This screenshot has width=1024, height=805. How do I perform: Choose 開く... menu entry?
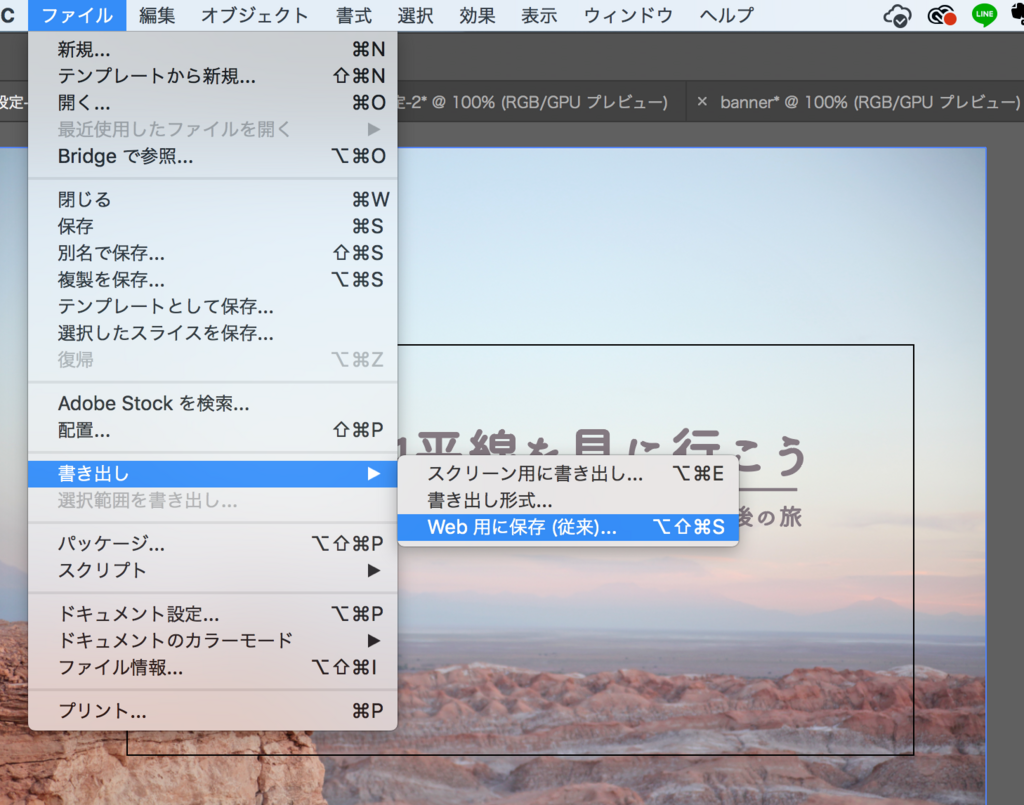[213, 103]
